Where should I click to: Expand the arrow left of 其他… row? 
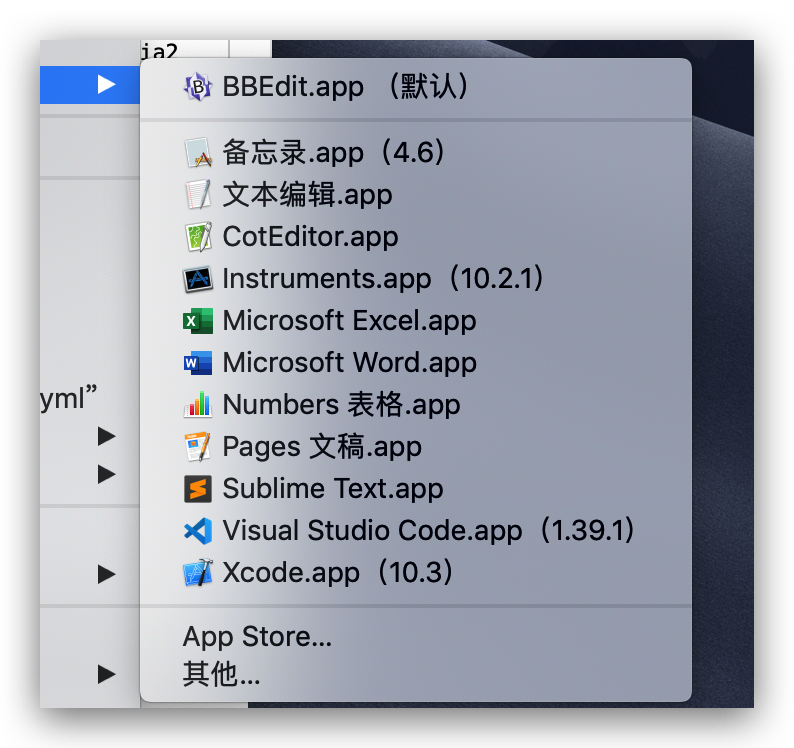click(x=106, y=674)
